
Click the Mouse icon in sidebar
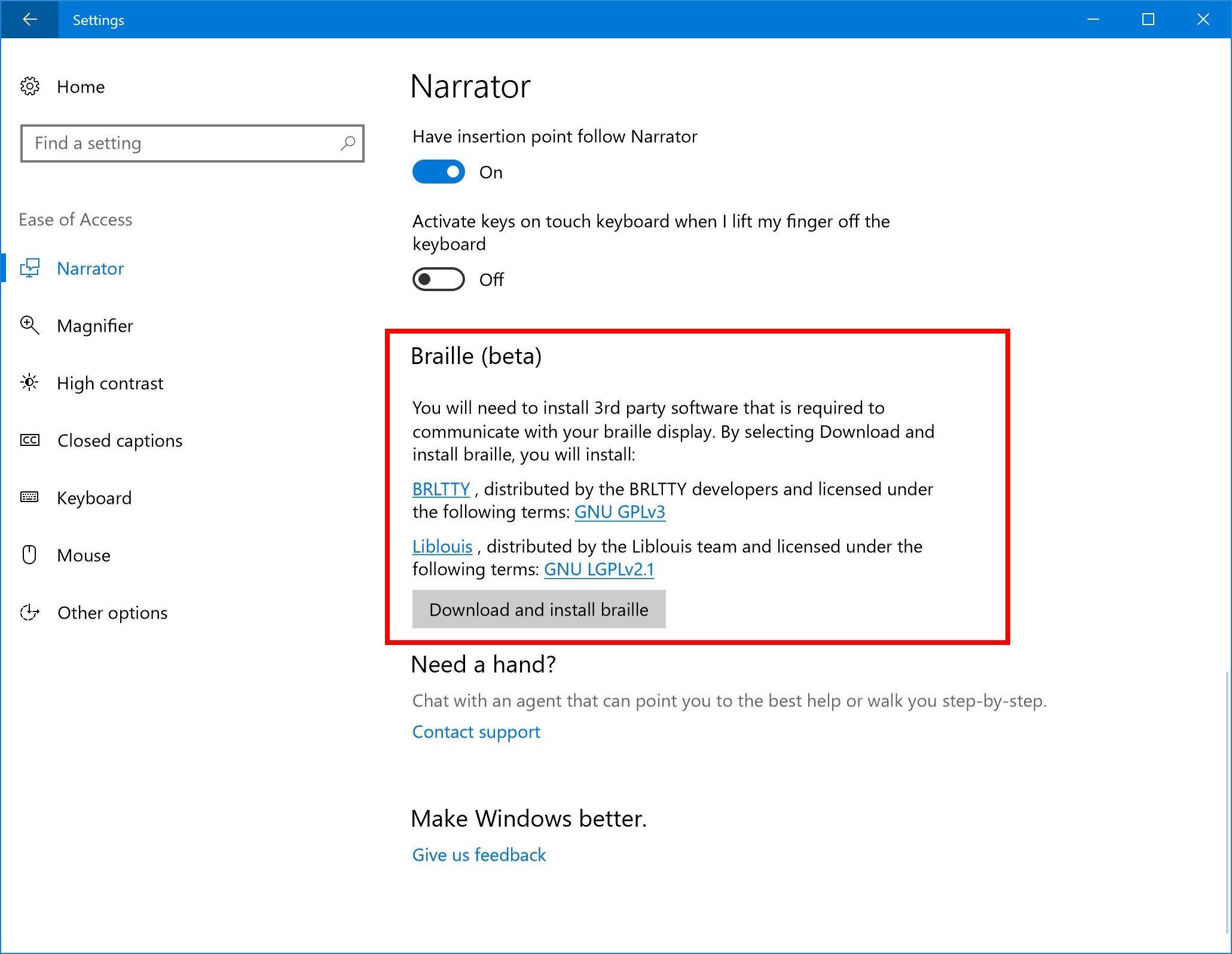[x=29, y=555]
